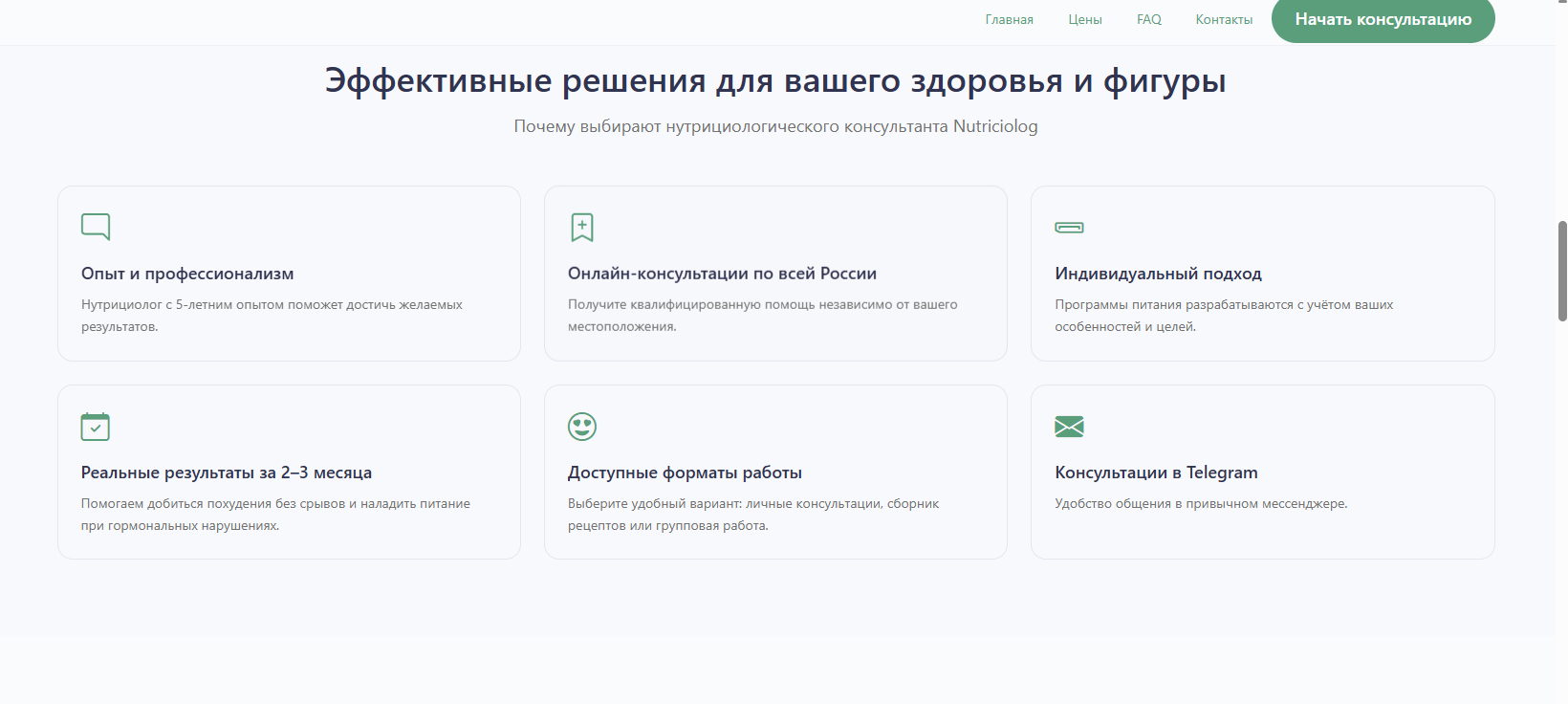Click the page's vertical scrollbar thumb

coord(1562,271)
